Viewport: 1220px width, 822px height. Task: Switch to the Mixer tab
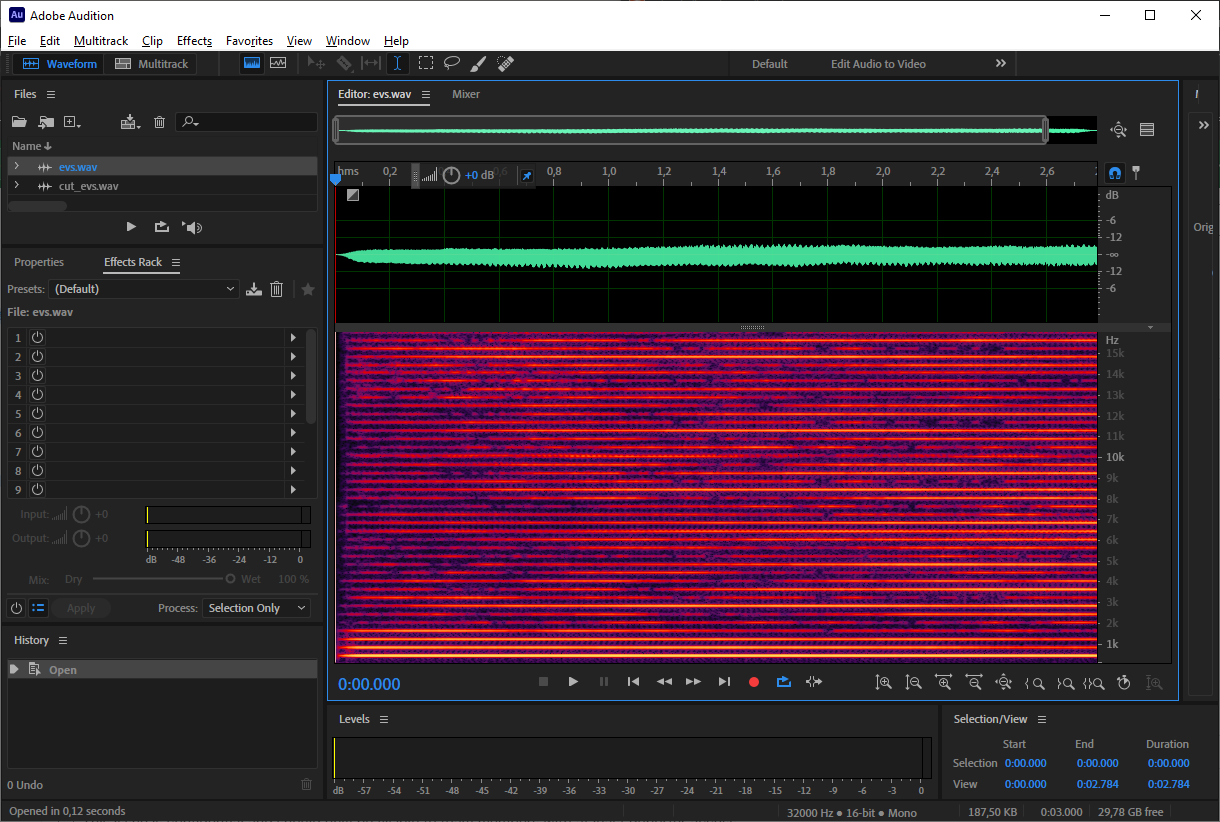coord(466,94)
